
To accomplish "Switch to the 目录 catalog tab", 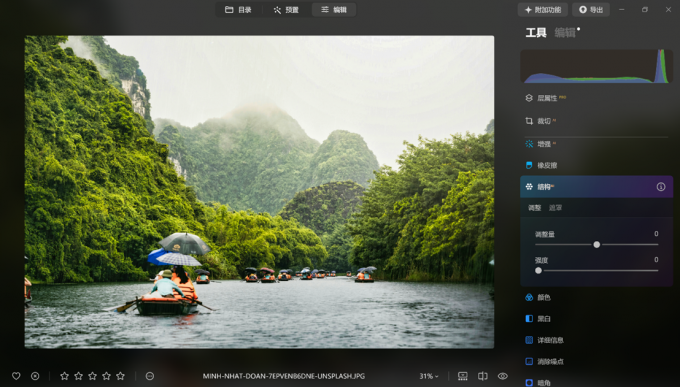I will [238, 10].
